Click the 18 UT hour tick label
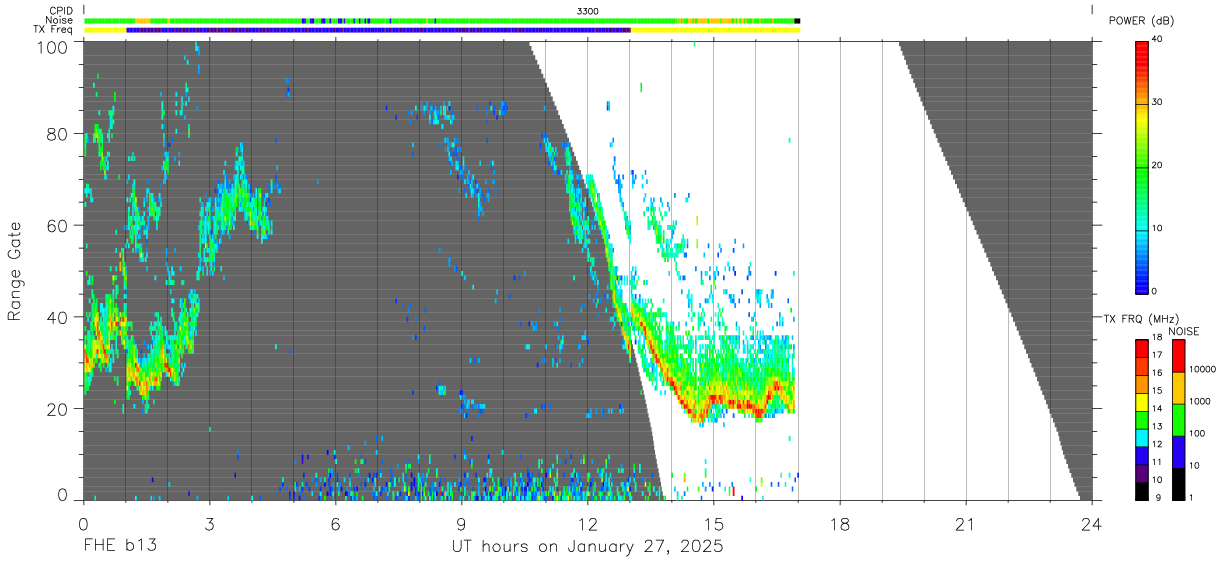Screen dimensions: 1228x567 [839, 523]
